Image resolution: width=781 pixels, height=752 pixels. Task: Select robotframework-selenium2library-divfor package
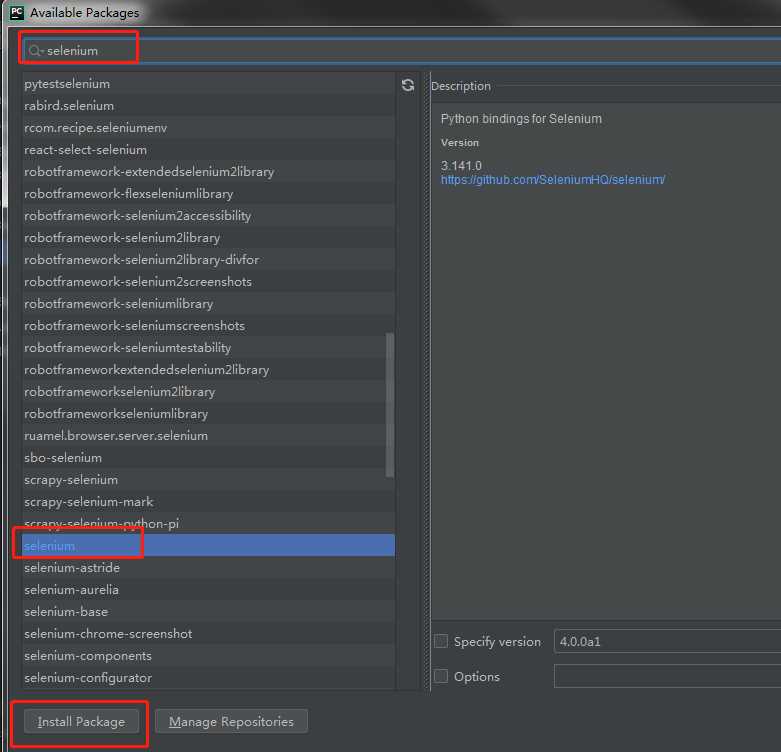(209, 259)
